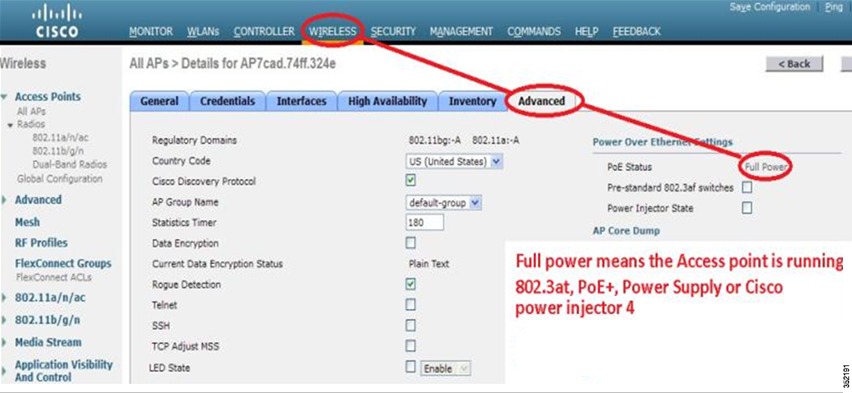This screenshot has height=393, width=852.
Task: Switch to the Interfaces tab
Action: point(302,101)
